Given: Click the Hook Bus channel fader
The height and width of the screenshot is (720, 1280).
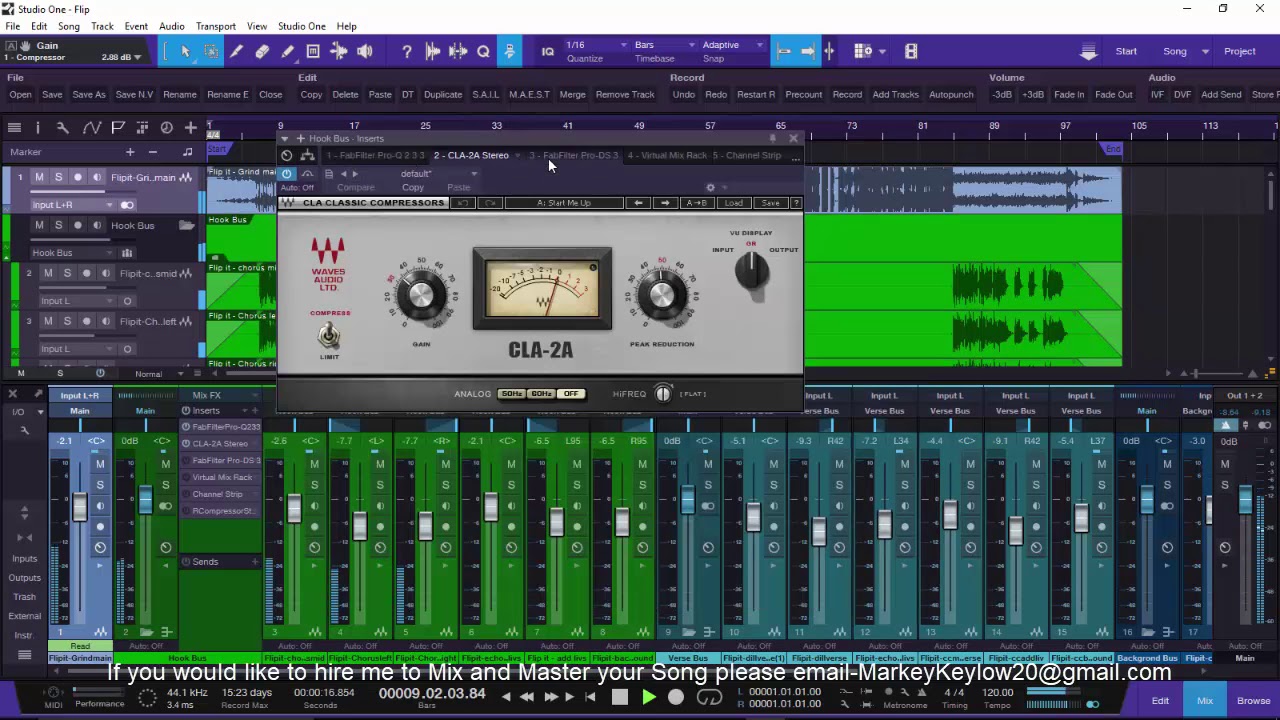Looking at the screenshot, I should [x=146, y=501].
